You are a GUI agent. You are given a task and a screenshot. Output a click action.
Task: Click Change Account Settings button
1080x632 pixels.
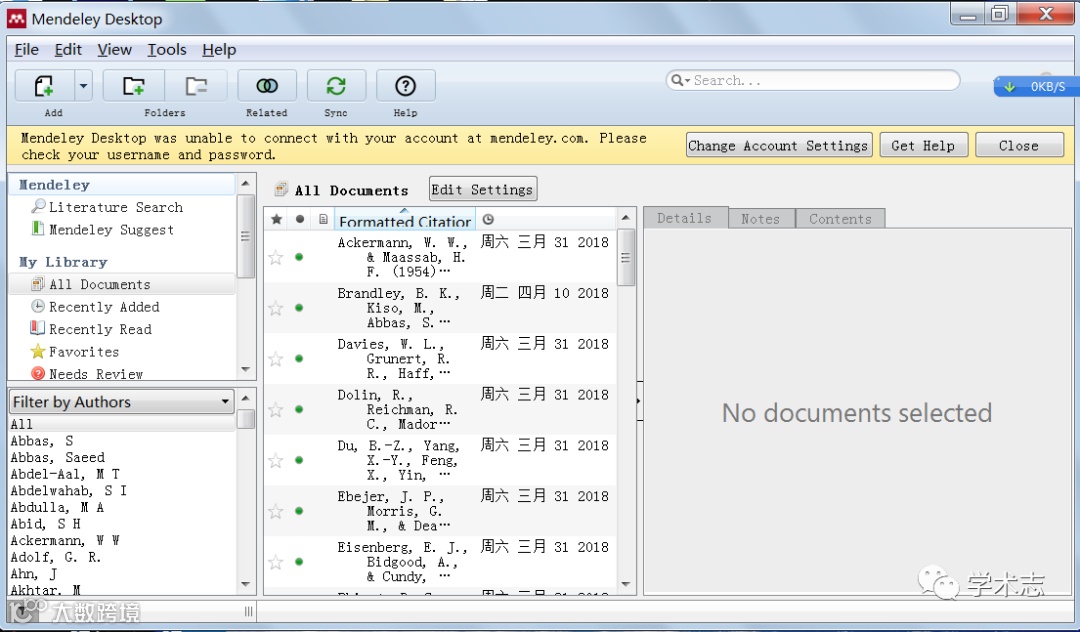click(x=779, y=145)
